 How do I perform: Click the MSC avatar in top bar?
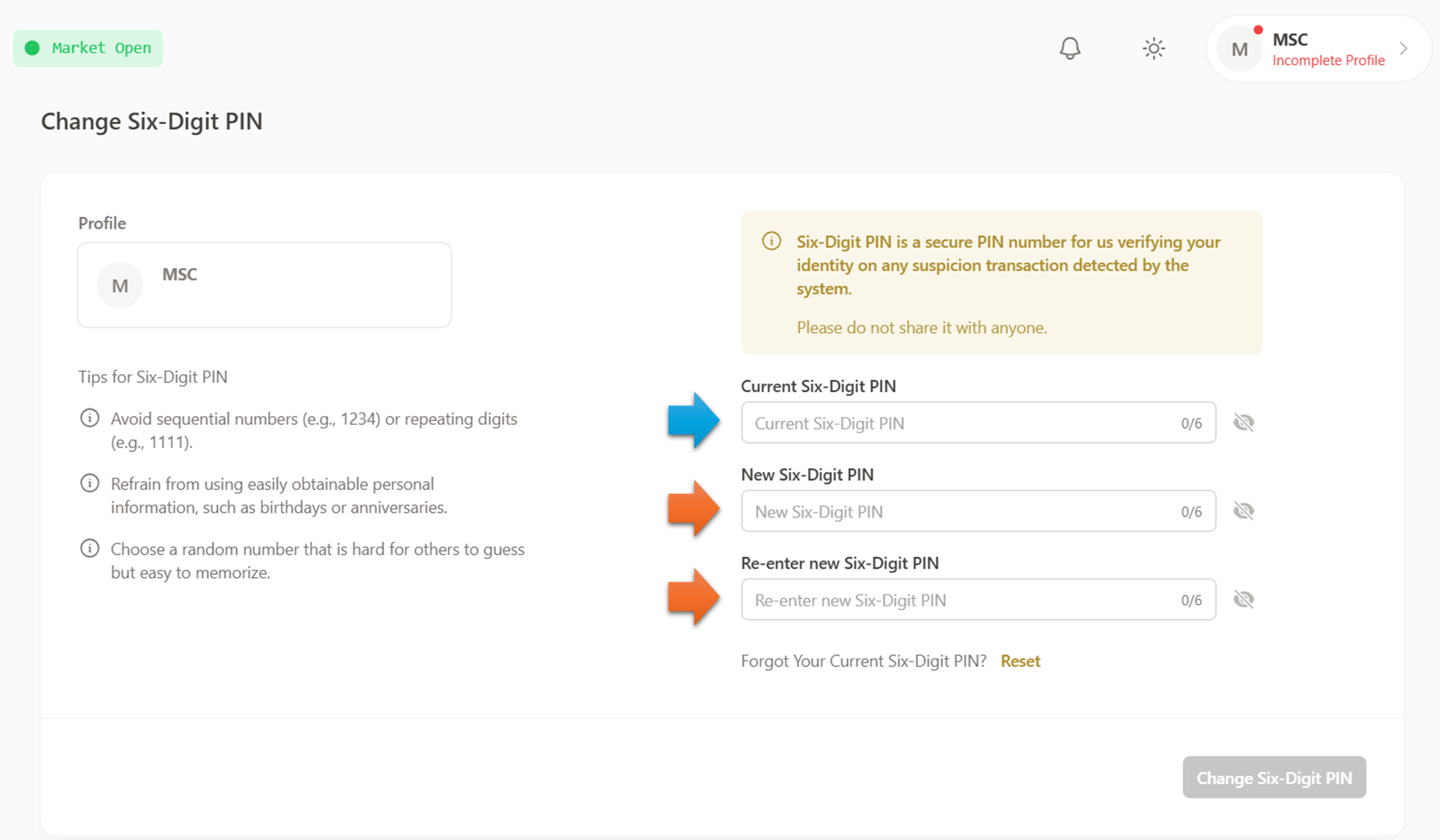[x=1239, y=49]
